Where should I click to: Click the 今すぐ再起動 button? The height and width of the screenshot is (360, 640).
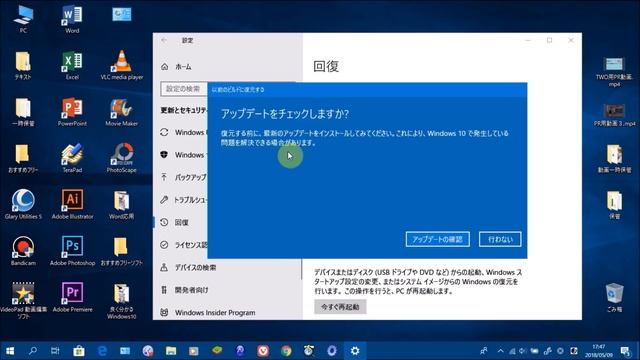coord(340,307)
